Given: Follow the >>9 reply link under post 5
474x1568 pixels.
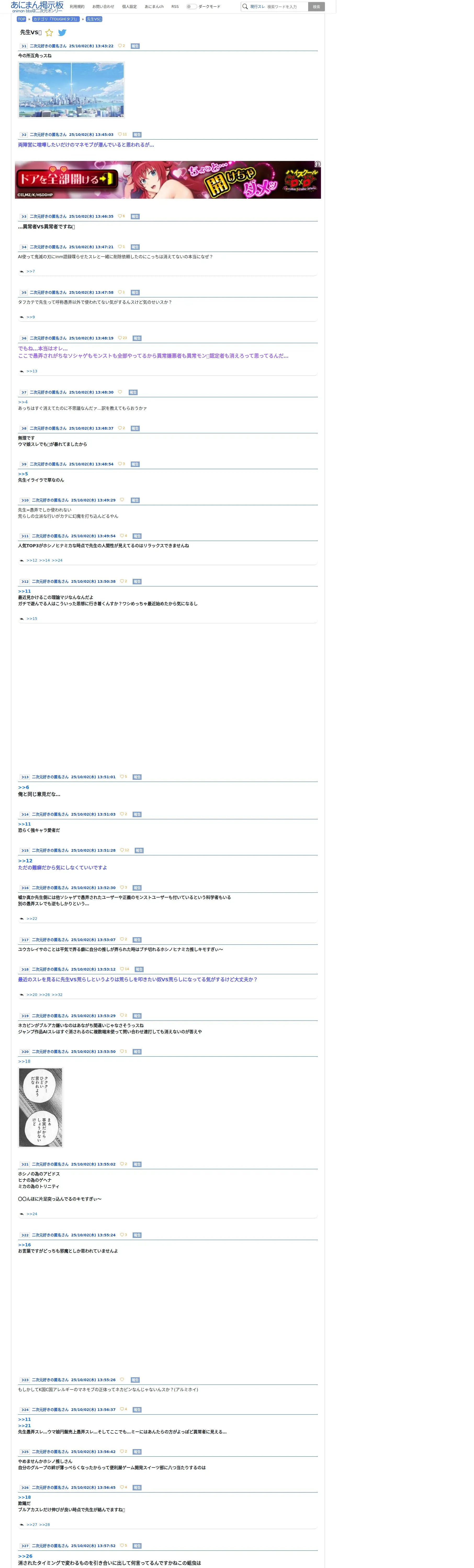Looking at the screenshot, I should tap(30, 317).
